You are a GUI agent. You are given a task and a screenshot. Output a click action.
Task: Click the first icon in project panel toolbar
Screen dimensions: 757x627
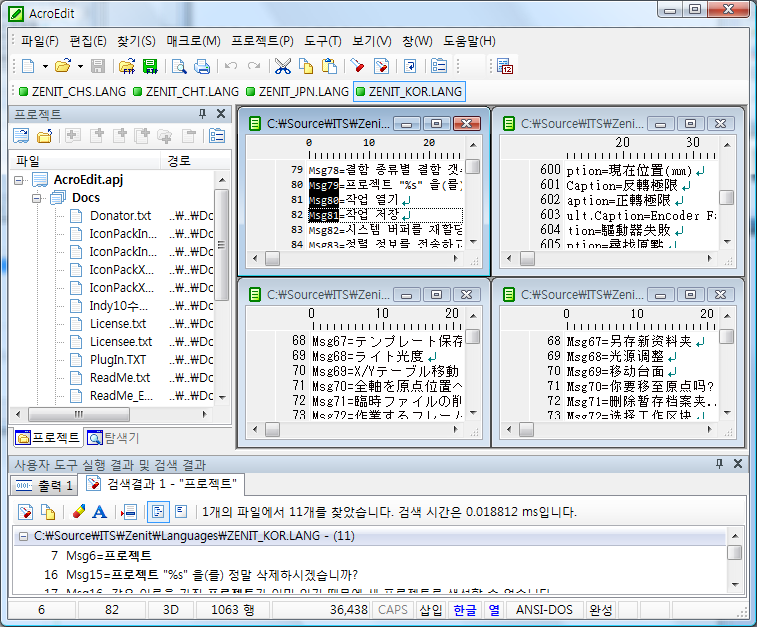pos(21,136)
